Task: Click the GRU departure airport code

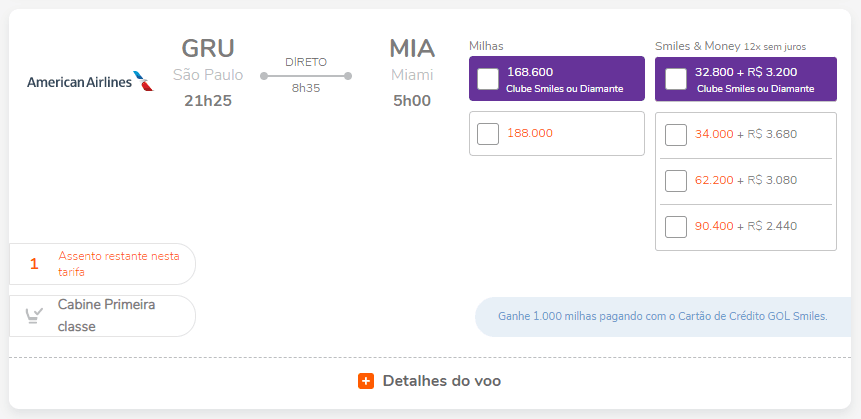Action: (x=208, y=48)
